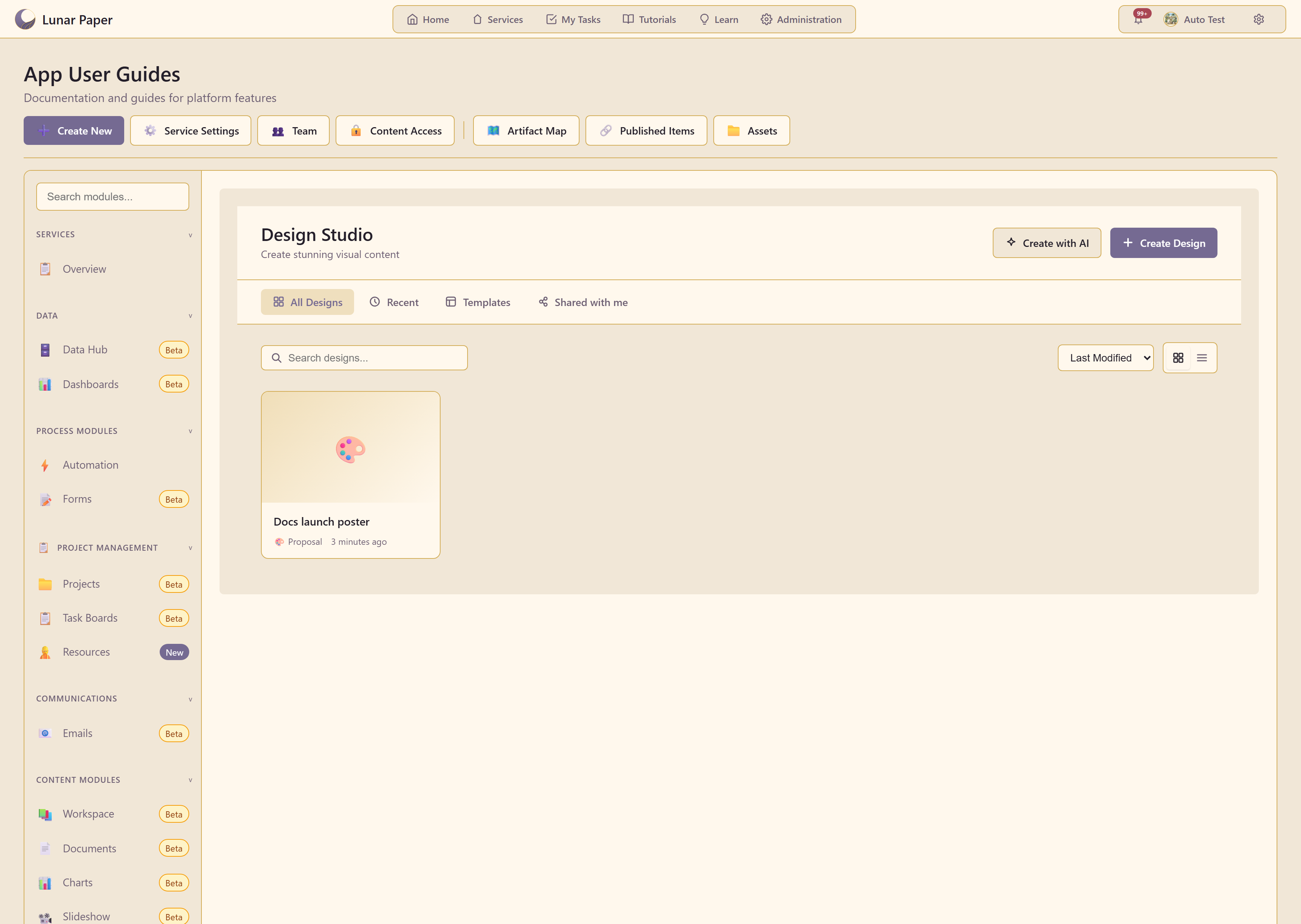Collapse the CONTENT MODULES section
This screenshot has height=924, width=1301.
pos(190,780)
